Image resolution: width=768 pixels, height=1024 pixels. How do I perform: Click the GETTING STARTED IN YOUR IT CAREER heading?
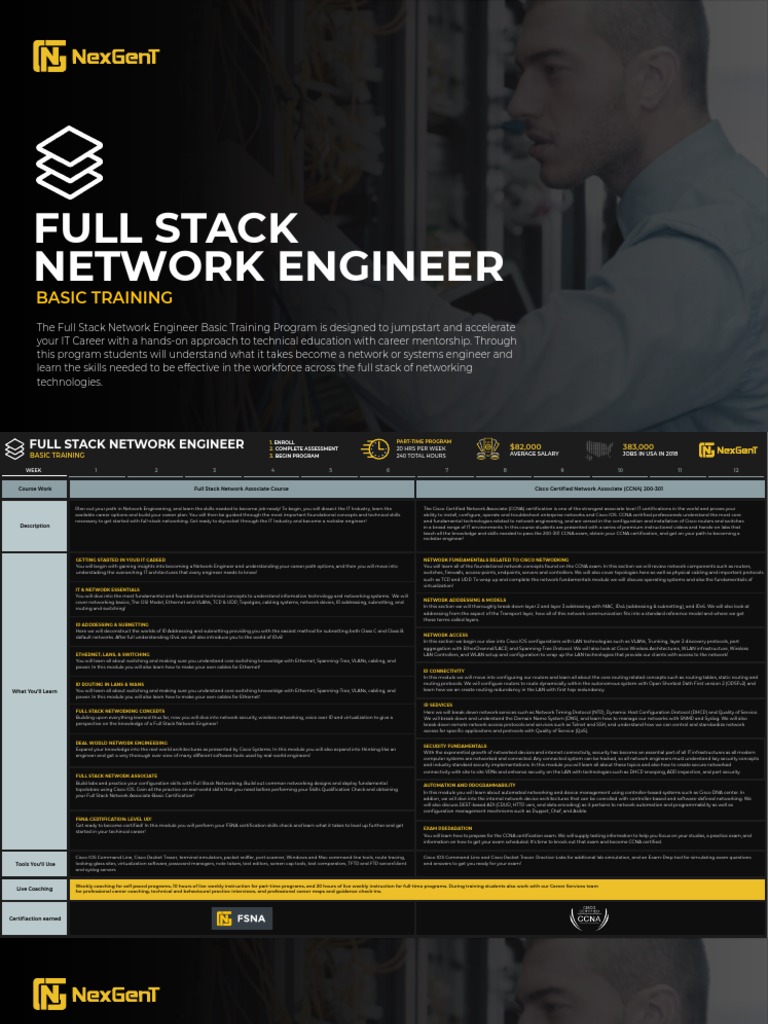point(121,560)
